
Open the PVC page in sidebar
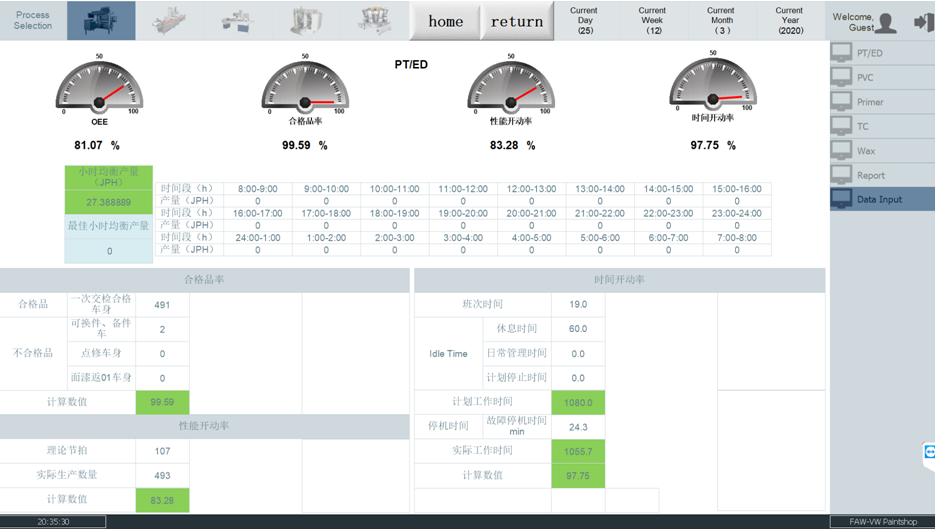(x=881, y=77)
